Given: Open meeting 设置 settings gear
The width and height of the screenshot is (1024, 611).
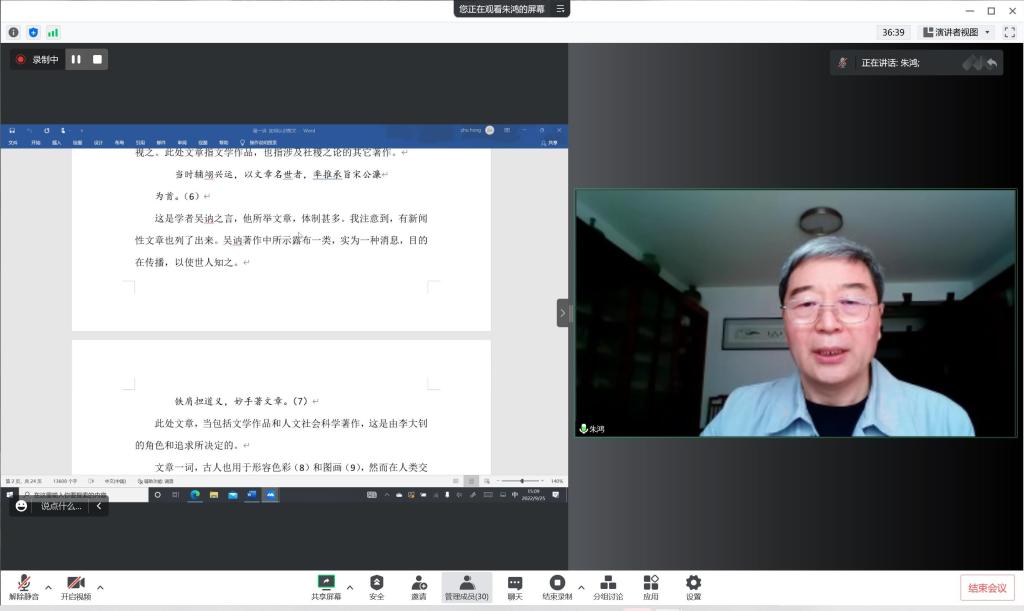Looking at the screenshot, I should click(x=693, y=583).
